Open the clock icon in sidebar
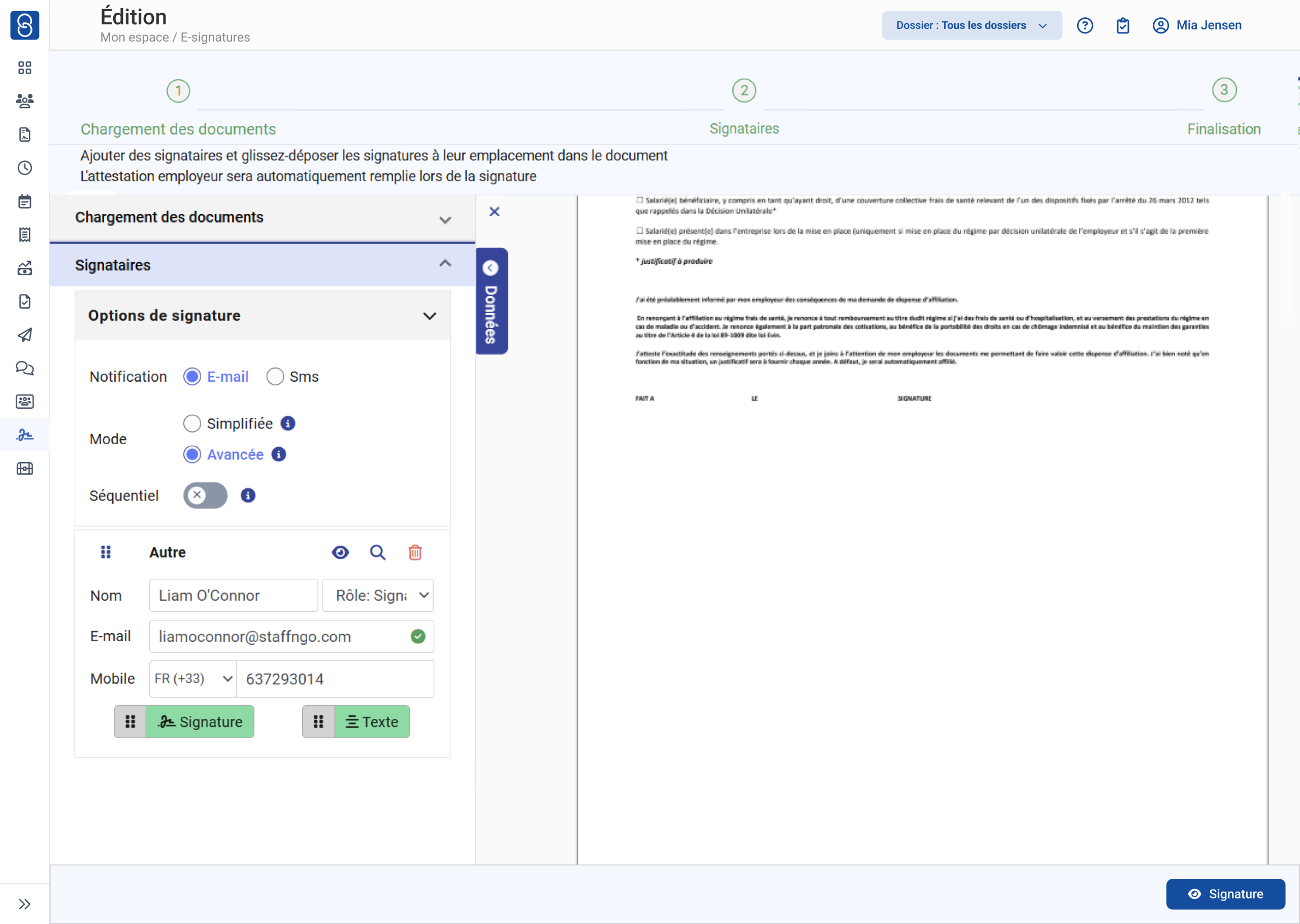Viewport: 1300px width, 924px height. click(x=24, y=168)
